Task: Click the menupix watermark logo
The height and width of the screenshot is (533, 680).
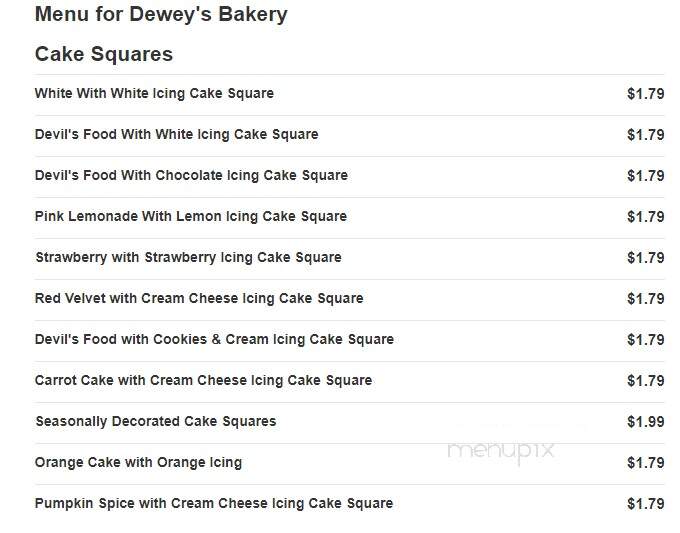Action: [x=501, y=451]
